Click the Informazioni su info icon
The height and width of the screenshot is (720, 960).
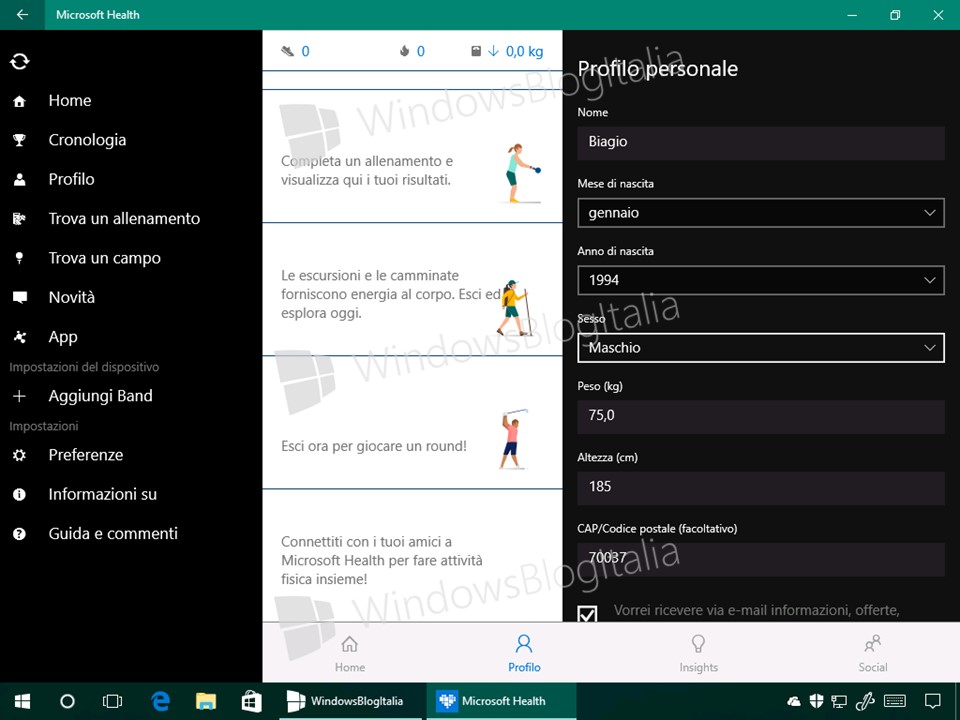[20, 494]
